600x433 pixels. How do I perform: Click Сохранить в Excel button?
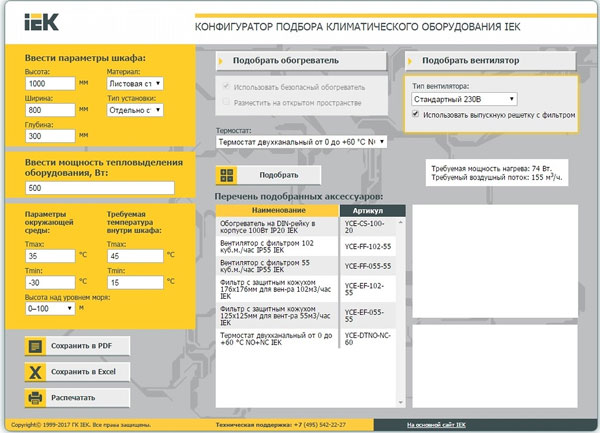coord(77,372)
